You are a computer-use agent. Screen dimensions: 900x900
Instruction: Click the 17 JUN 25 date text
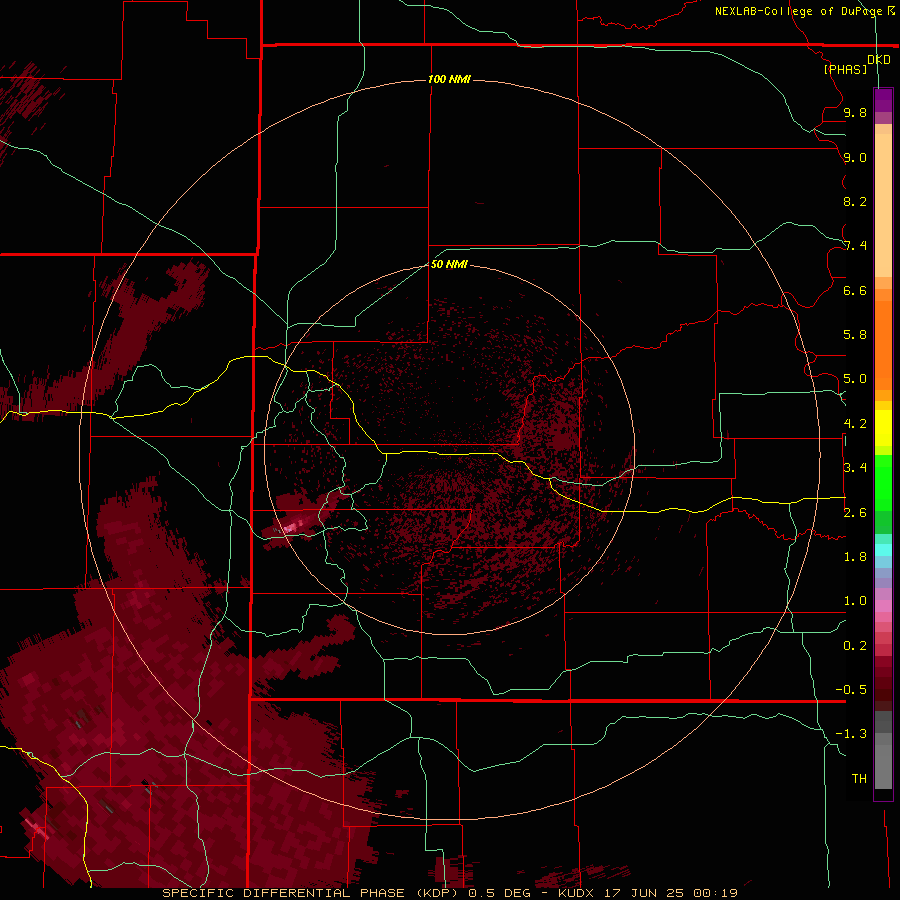644,893
